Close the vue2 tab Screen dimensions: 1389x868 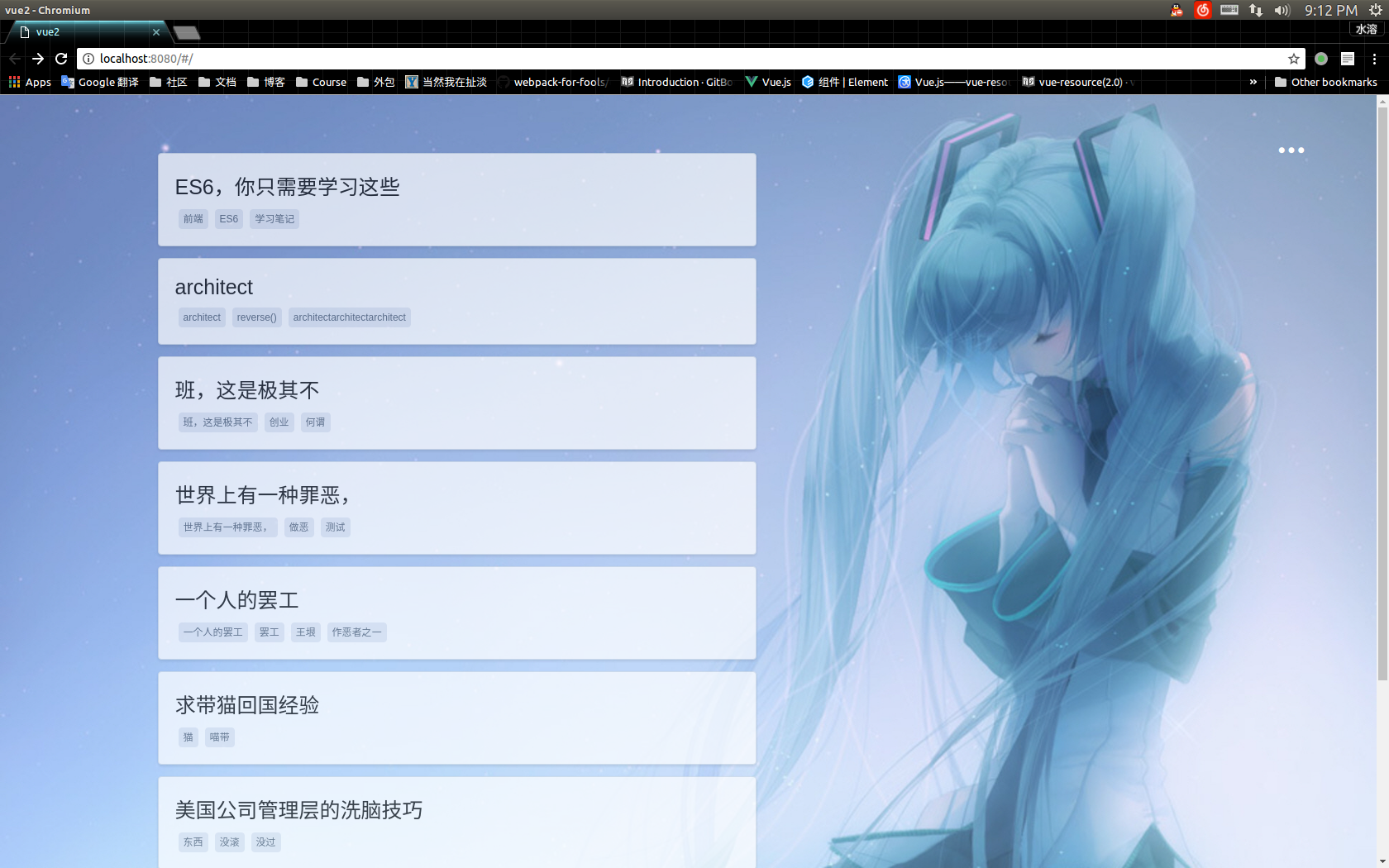pos(156,32)
